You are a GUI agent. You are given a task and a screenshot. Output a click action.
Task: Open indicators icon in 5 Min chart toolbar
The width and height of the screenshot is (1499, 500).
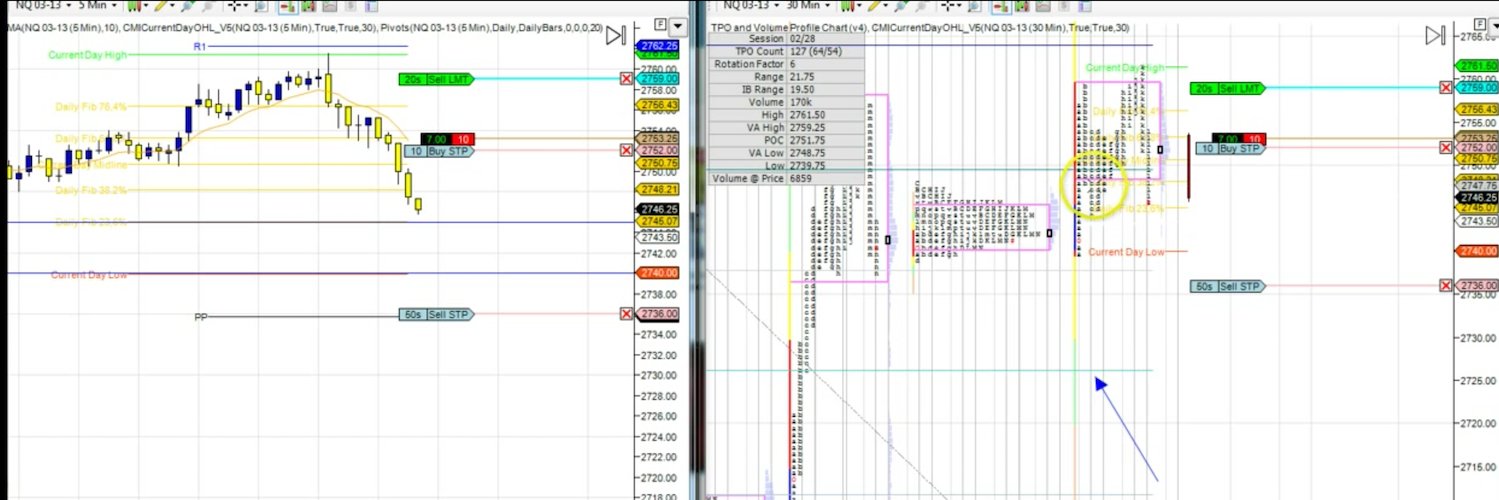point(307,6)
